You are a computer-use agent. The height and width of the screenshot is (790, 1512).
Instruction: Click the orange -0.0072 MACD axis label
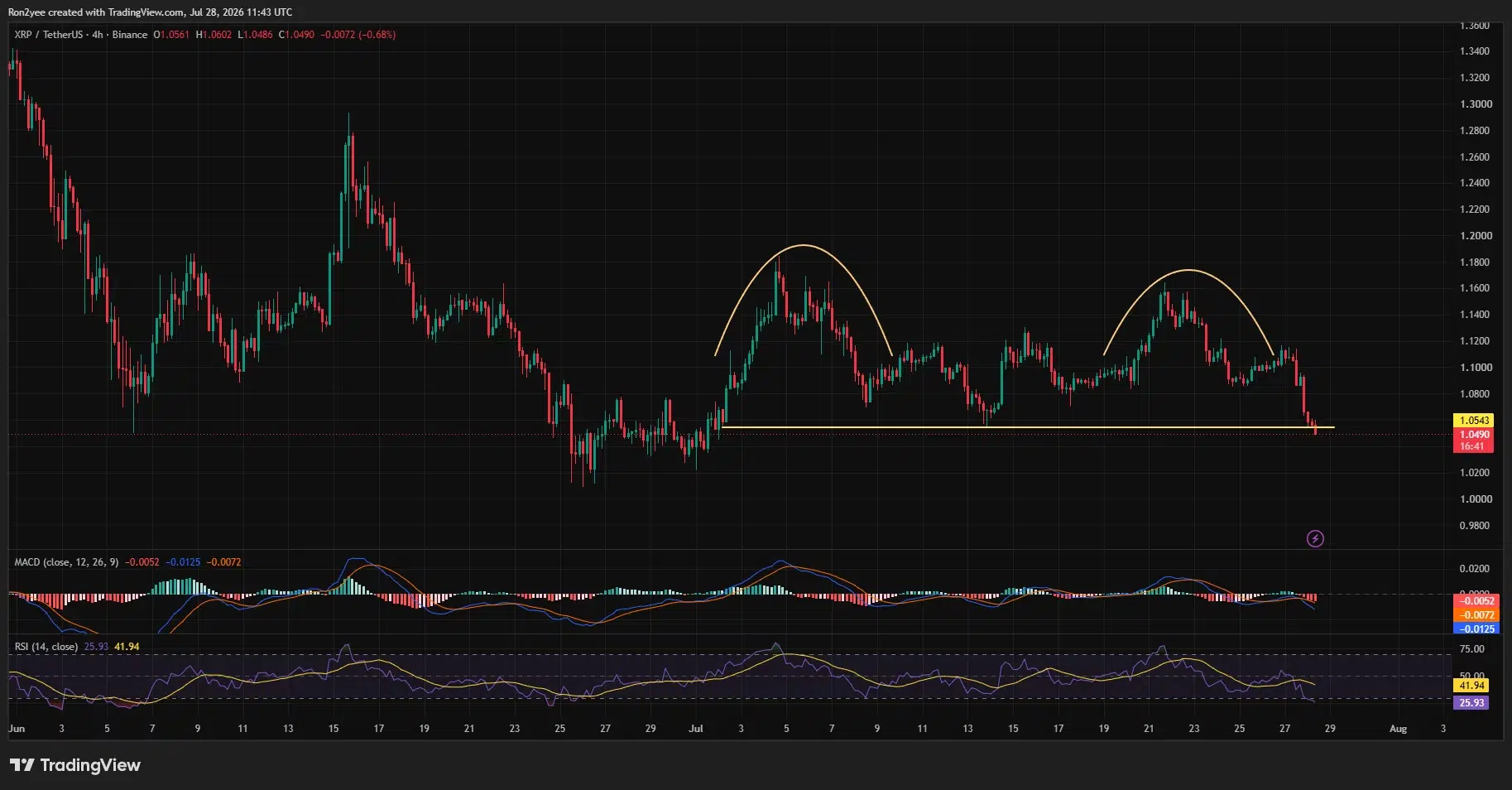tap(1476, 615)
